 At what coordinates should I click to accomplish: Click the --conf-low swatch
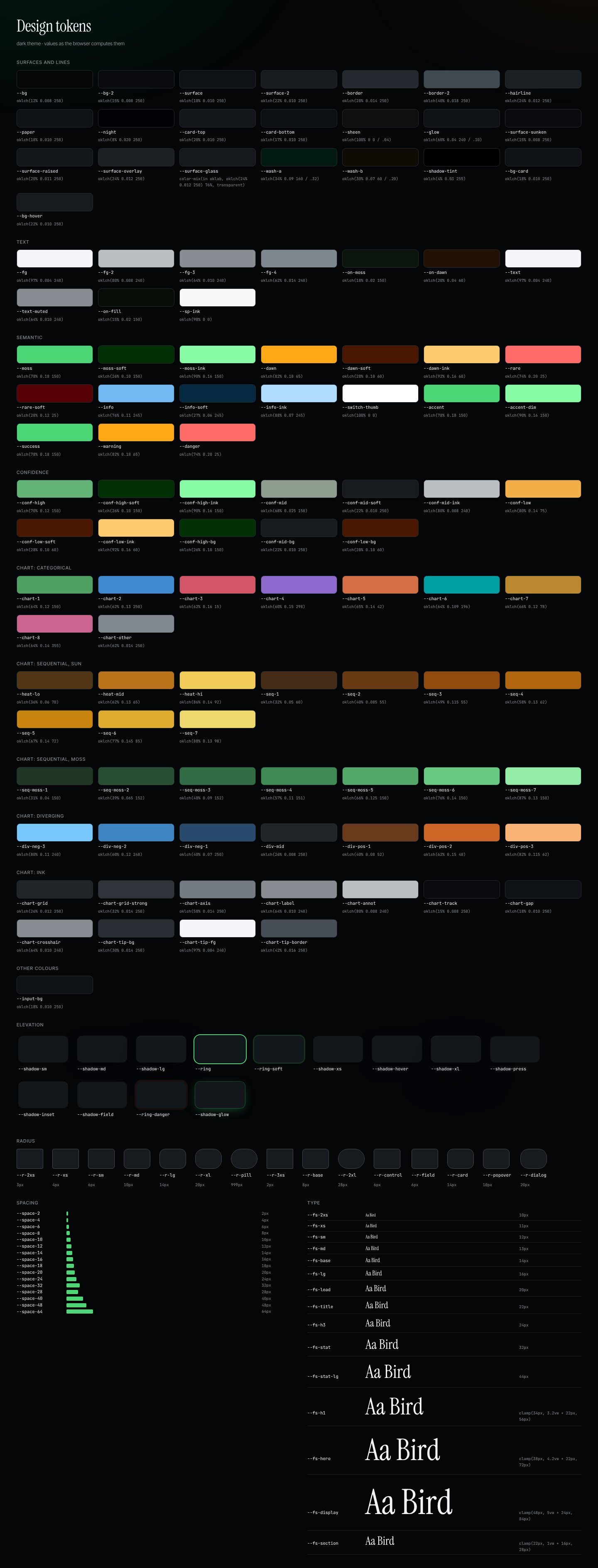click(543, 489)
